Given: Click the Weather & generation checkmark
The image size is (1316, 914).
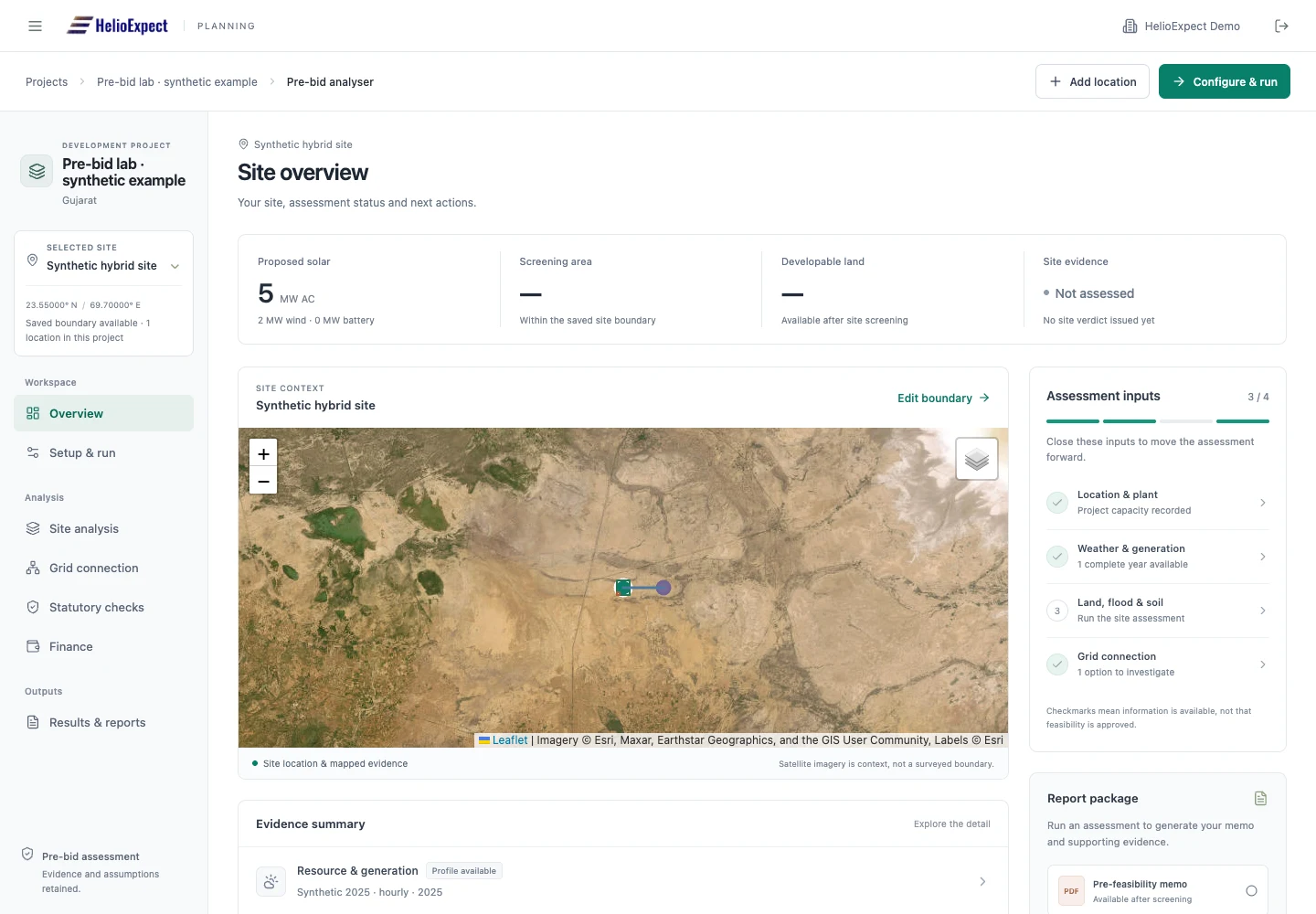Looking at the screenshot, I should (1057, 557).
